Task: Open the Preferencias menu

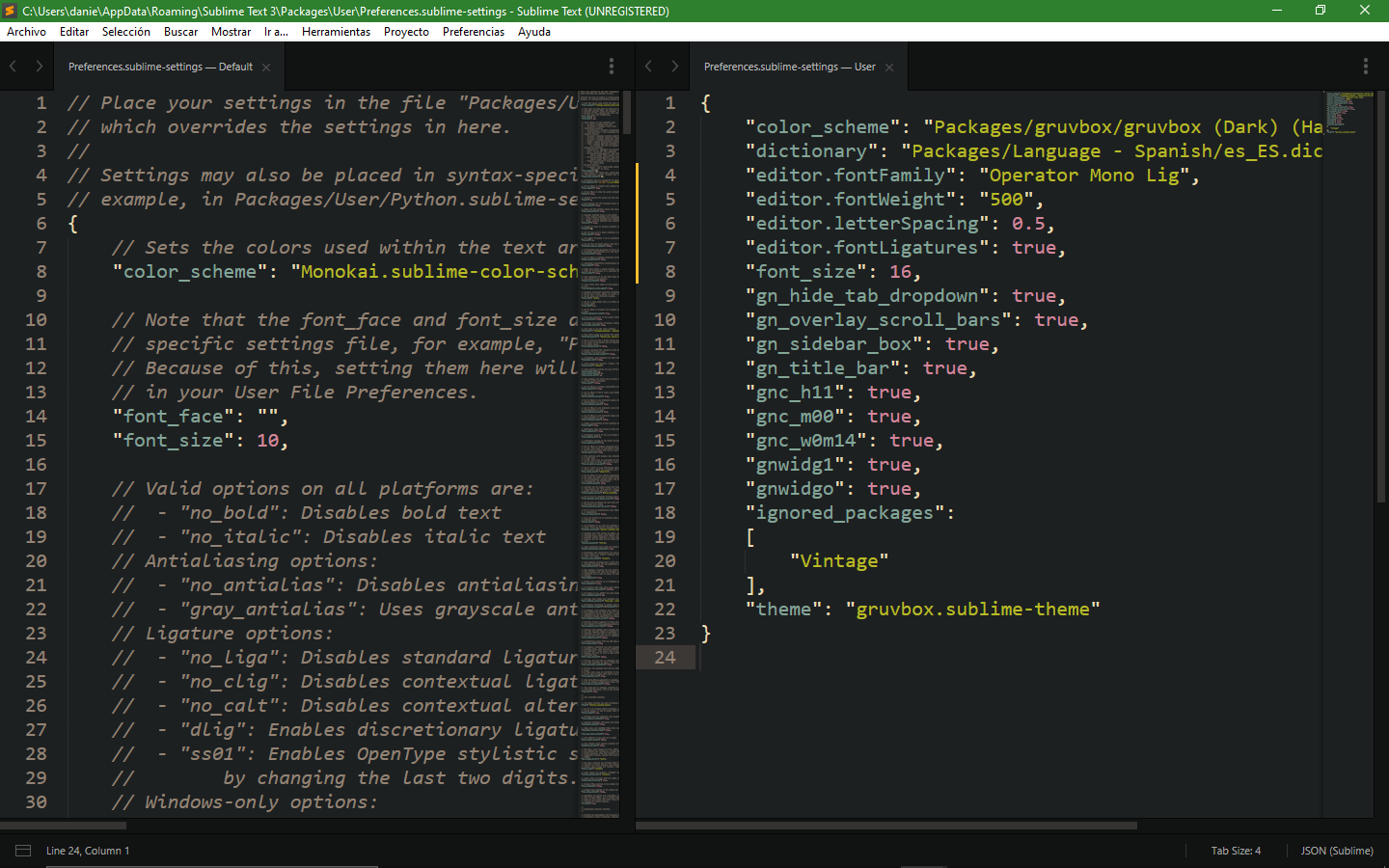Action: click(474, 32)
